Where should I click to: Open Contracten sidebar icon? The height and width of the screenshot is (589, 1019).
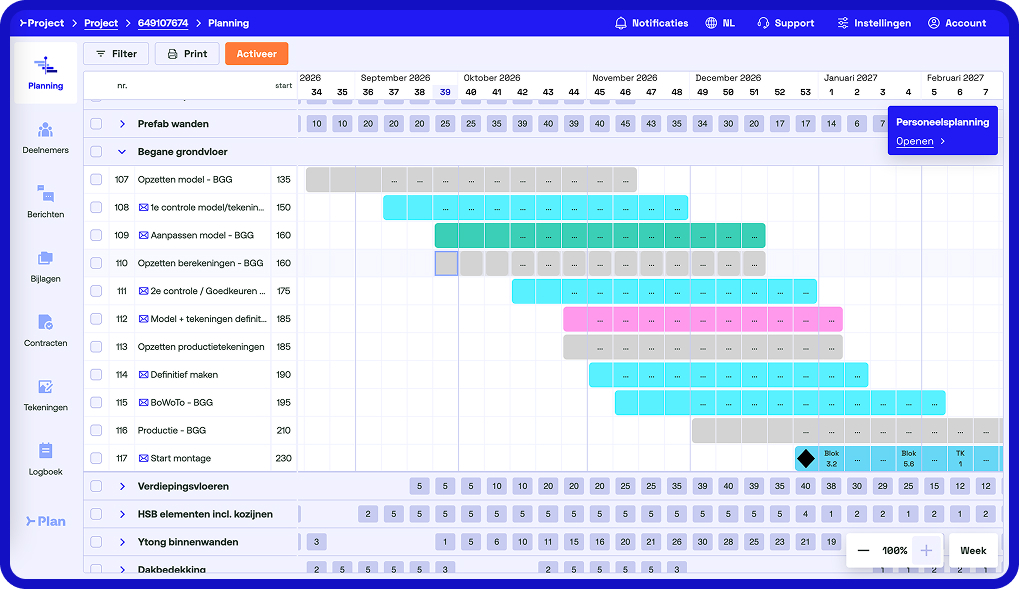point(45,322)
